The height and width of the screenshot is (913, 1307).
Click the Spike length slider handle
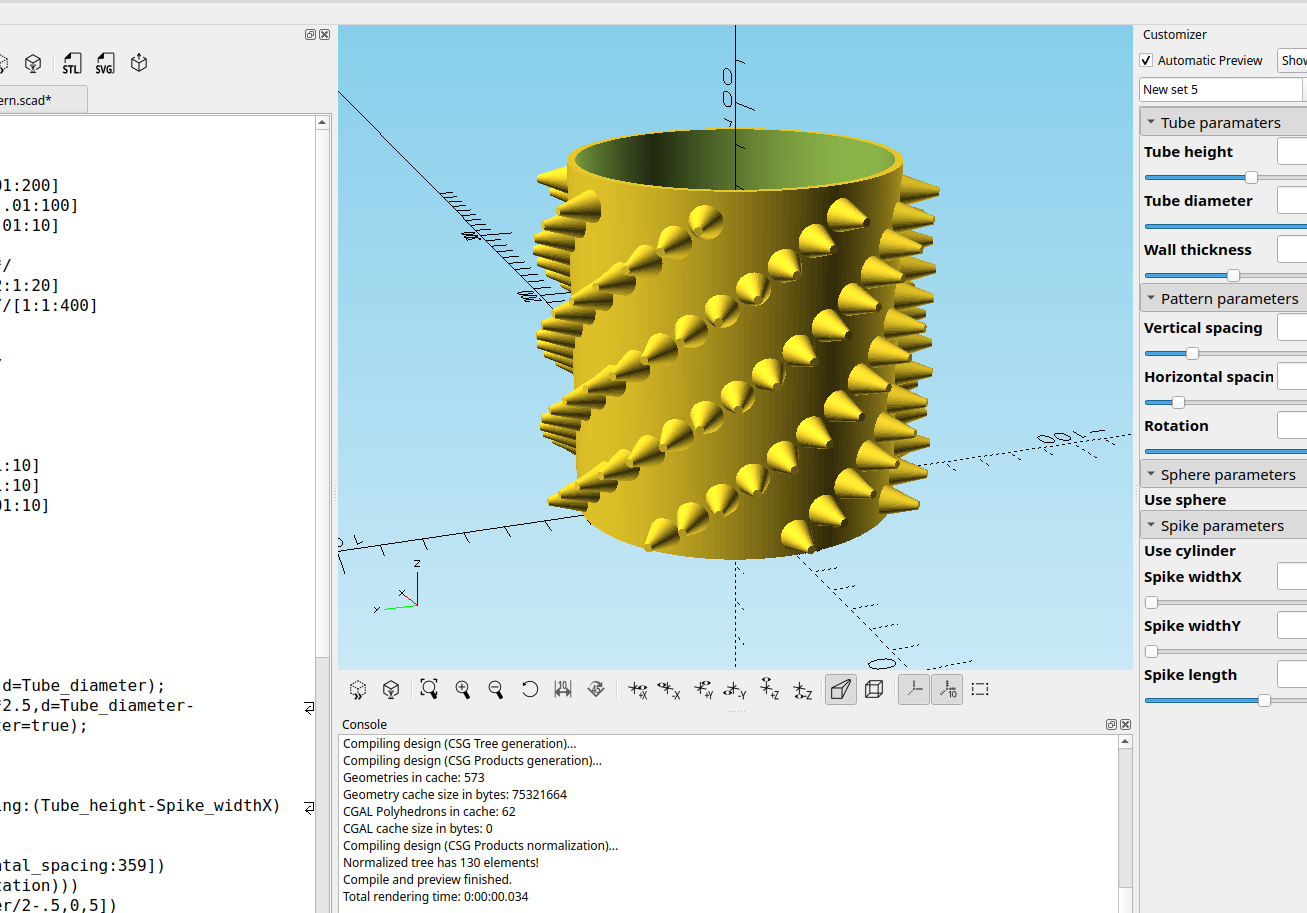tap(1264, 701)
